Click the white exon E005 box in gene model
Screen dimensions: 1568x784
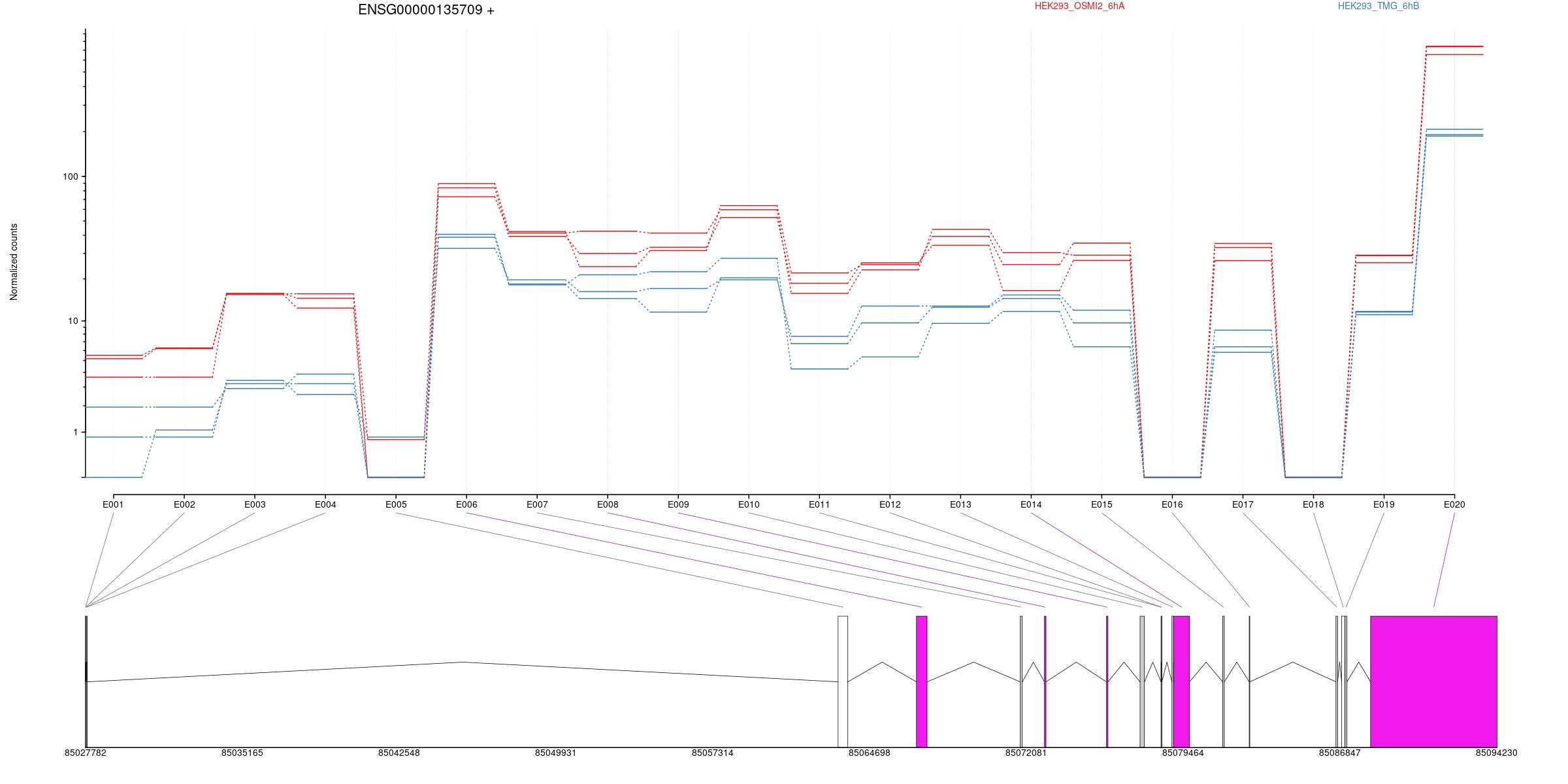click(x=843, y=681)
